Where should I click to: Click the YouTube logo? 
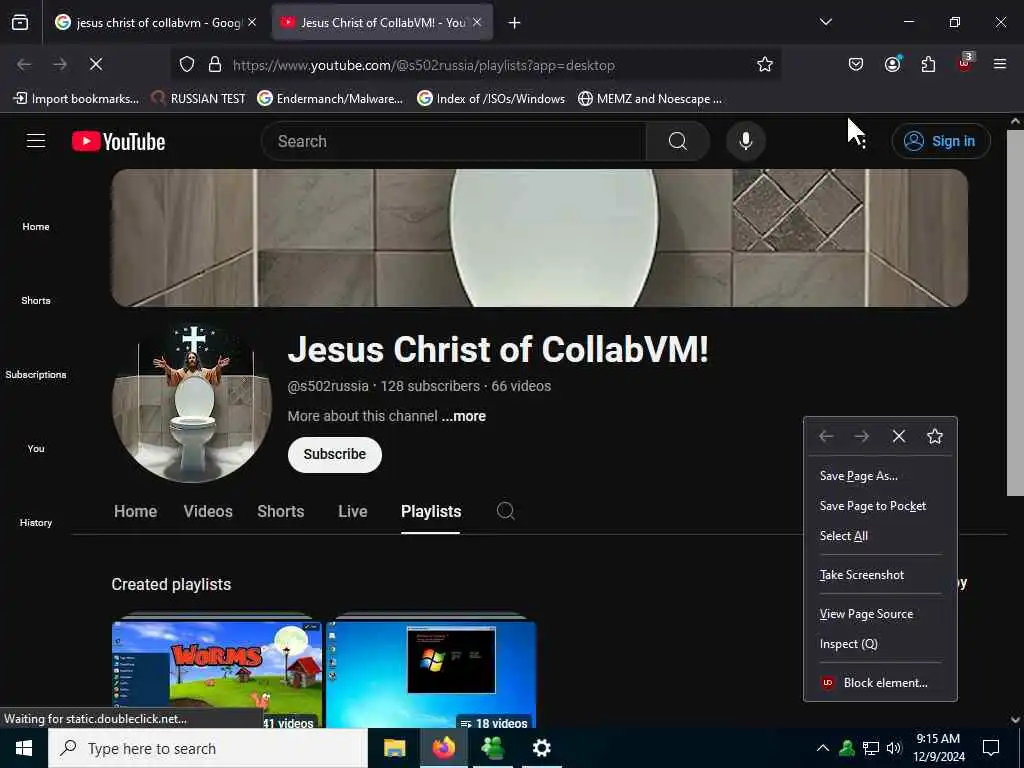click(x=118, y=141)
